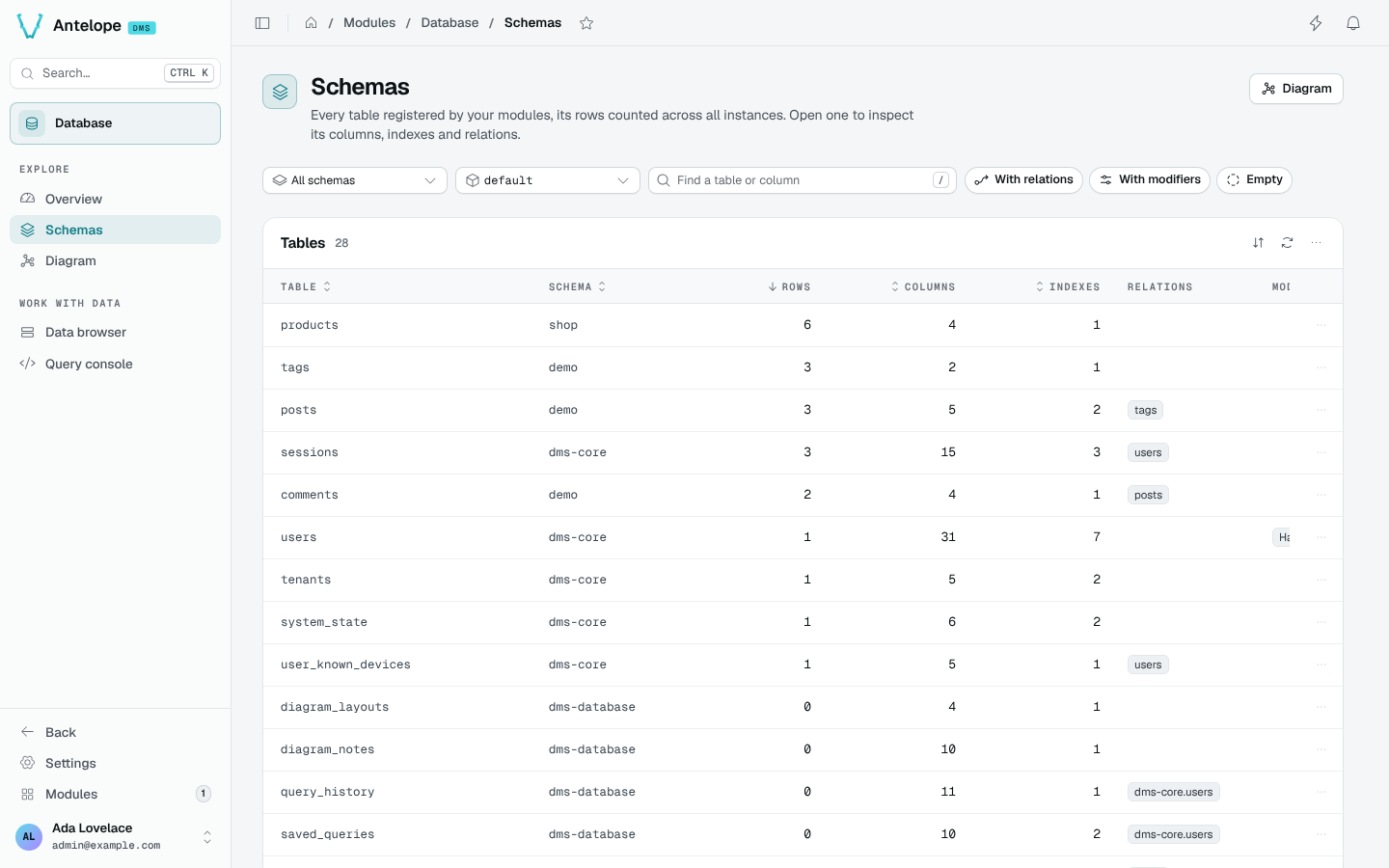Open Diagram in the sidebar
This screenshot has height=868, width=1389.
pos(115,260)
